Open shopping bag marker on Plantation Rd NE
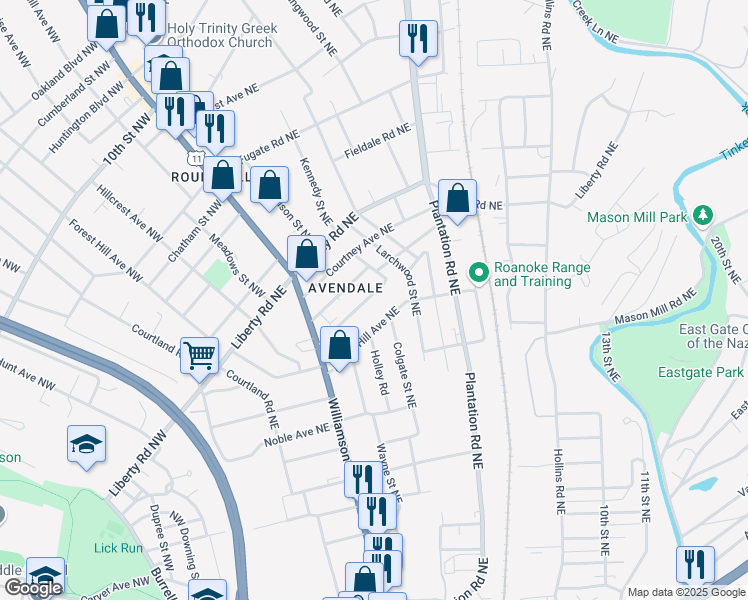The height and width of the screenshot is (600, 748). pos(457,198)
